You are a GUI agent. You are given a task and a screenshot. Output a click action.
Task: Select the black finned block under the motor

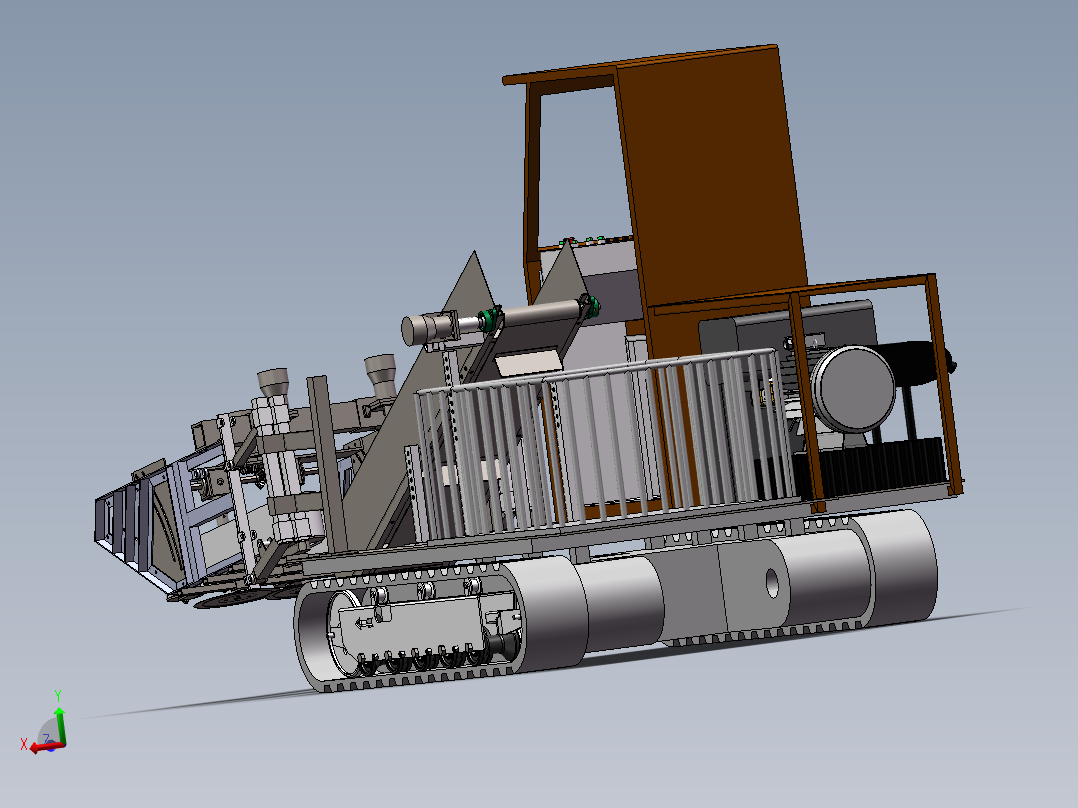pyautogui.click(x=871, y=466)
